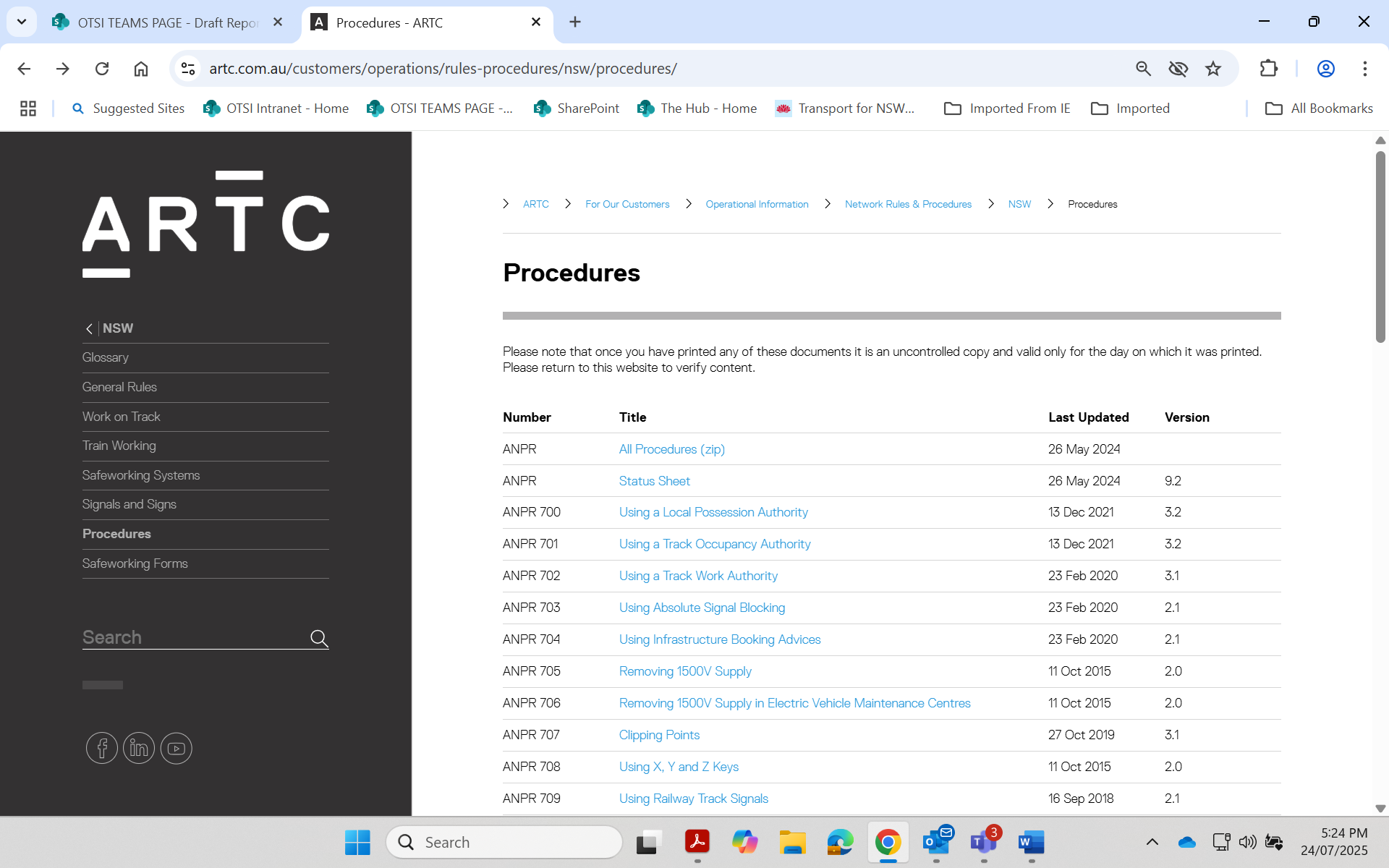Select Safeworking Systems in sidebar menu
This screenshot has width=1389, height=868.
tap(141, 475)
